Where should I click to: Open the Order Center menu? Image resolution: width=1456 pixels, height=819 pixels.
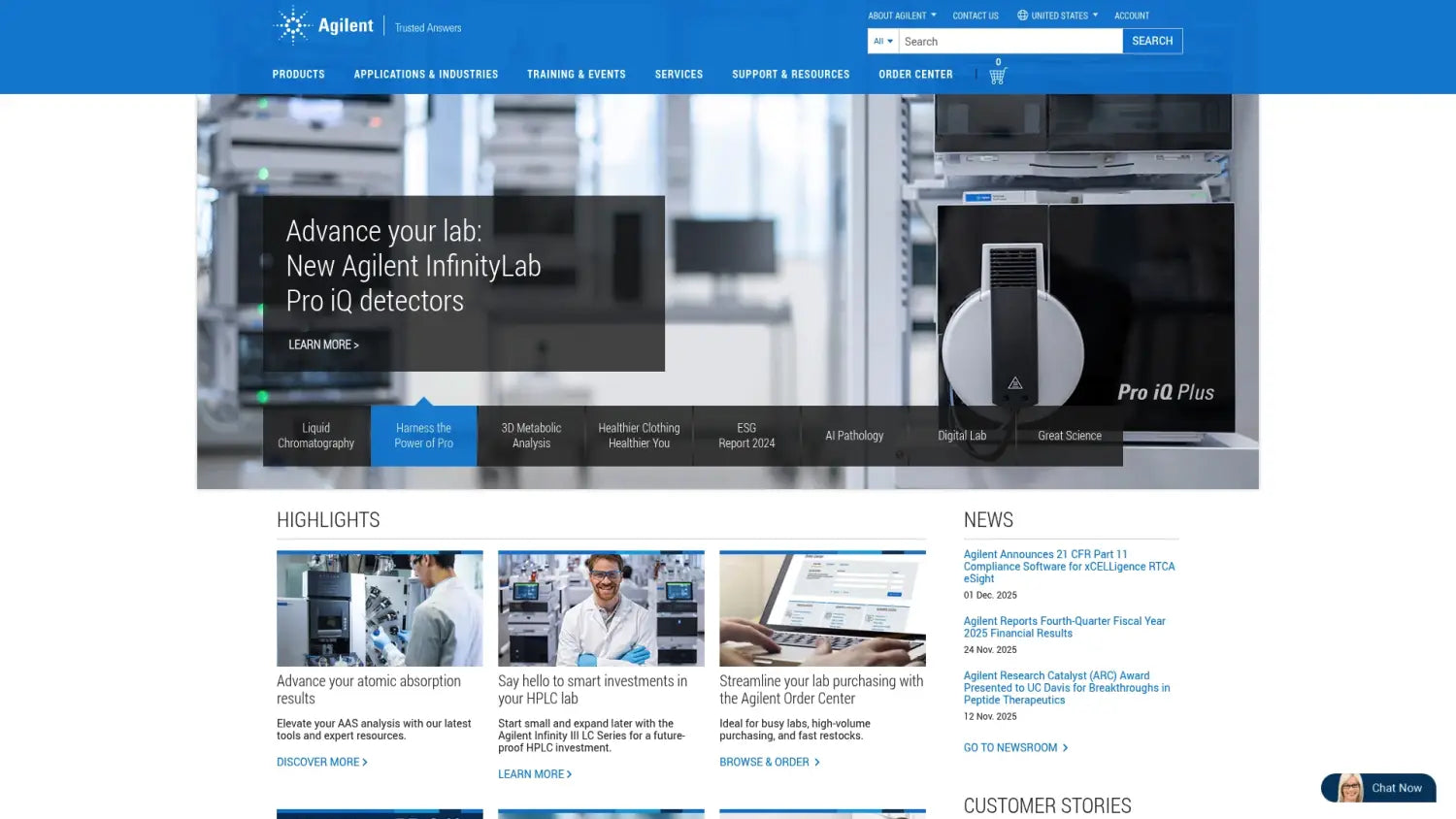pos(915,75)
